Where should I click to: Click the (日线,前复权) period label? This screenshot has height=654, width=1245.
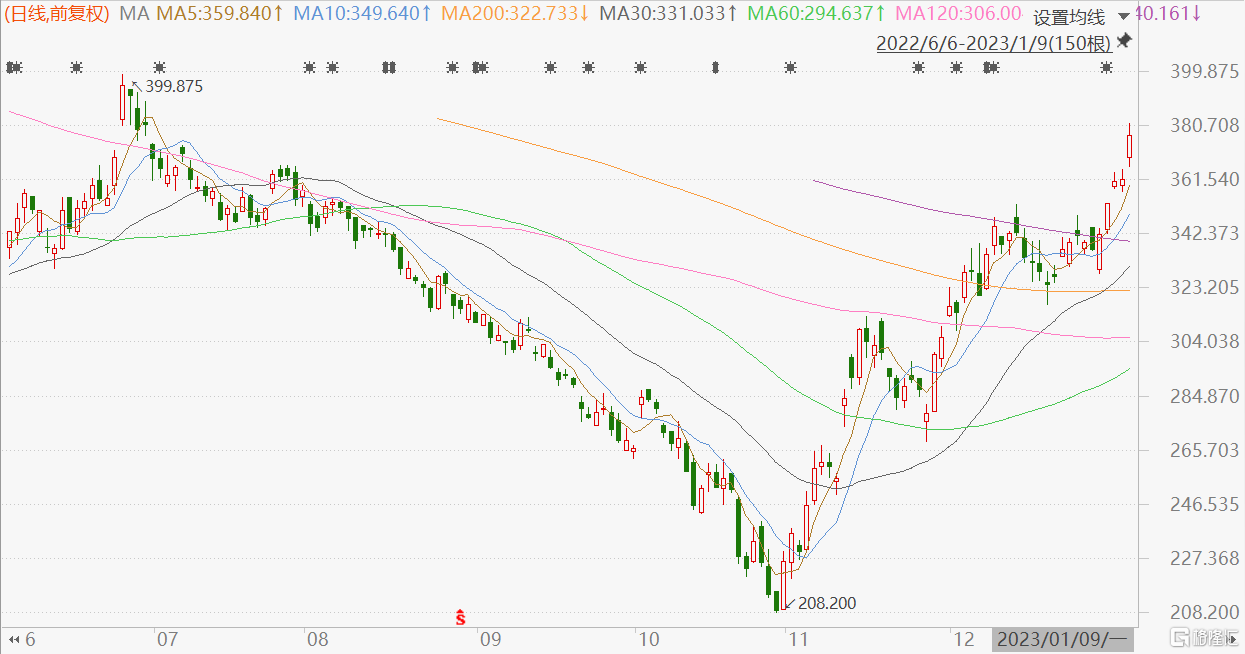(59, 14)
